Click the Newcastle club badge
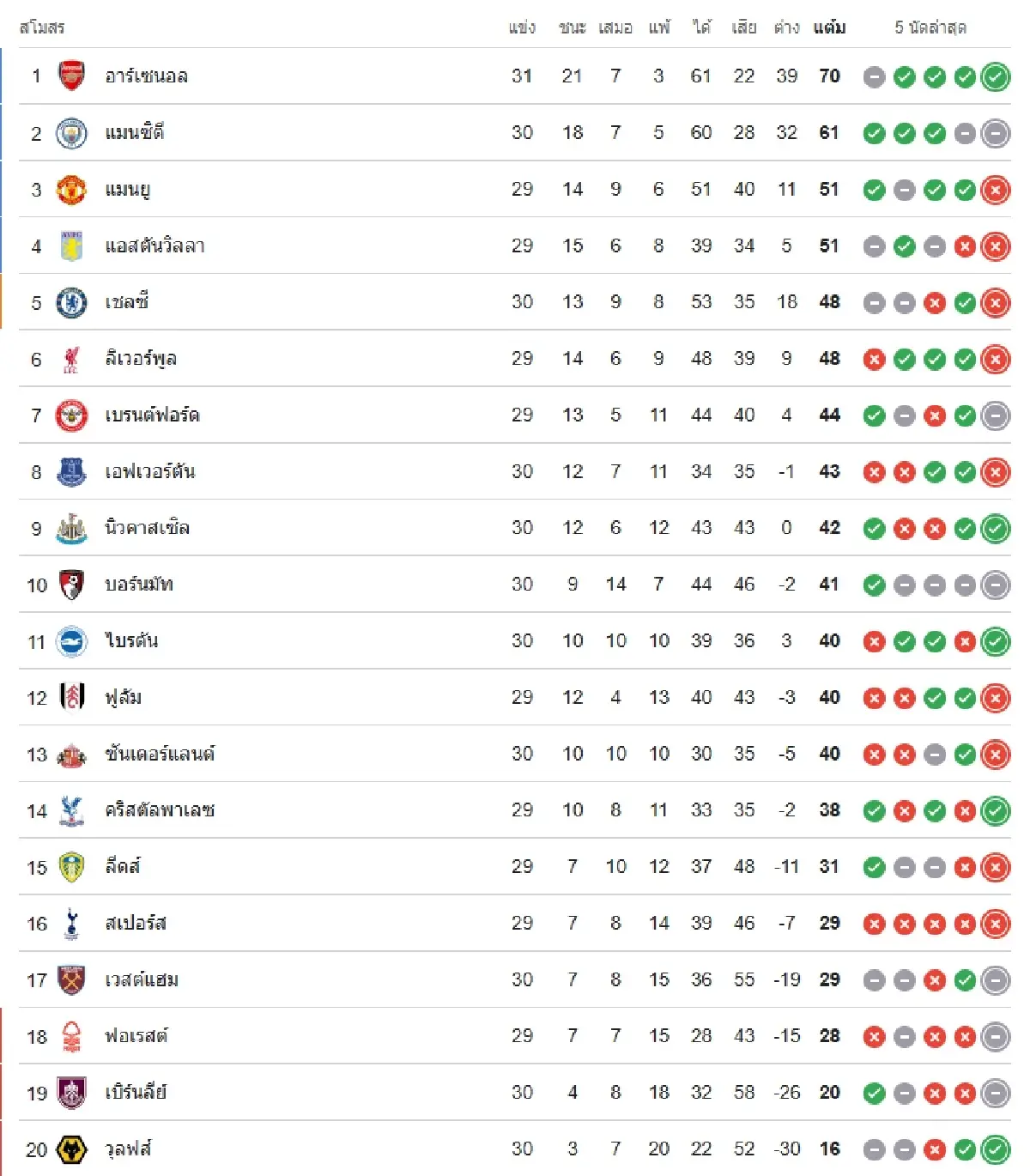This screenshot has height=1176, width=1030. point(71,528)
